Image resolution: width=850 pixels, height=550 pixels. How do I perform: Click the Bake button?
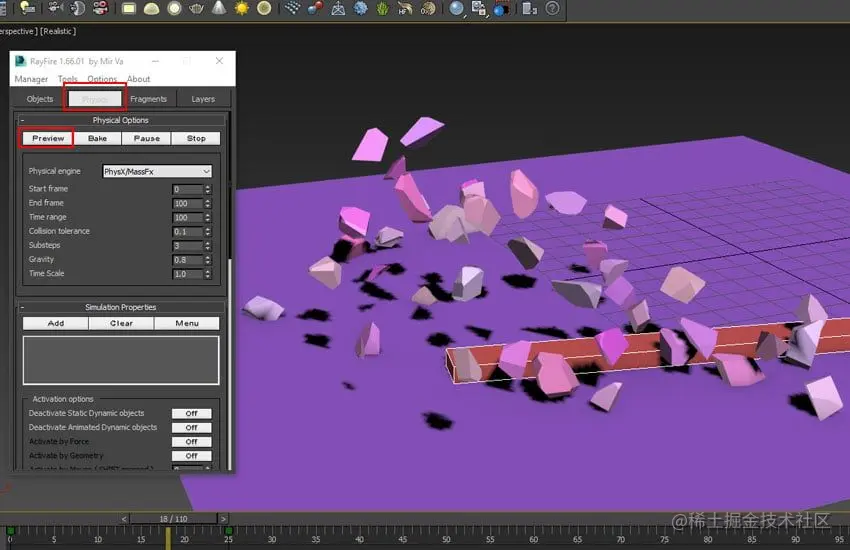(x=98, y=139)
